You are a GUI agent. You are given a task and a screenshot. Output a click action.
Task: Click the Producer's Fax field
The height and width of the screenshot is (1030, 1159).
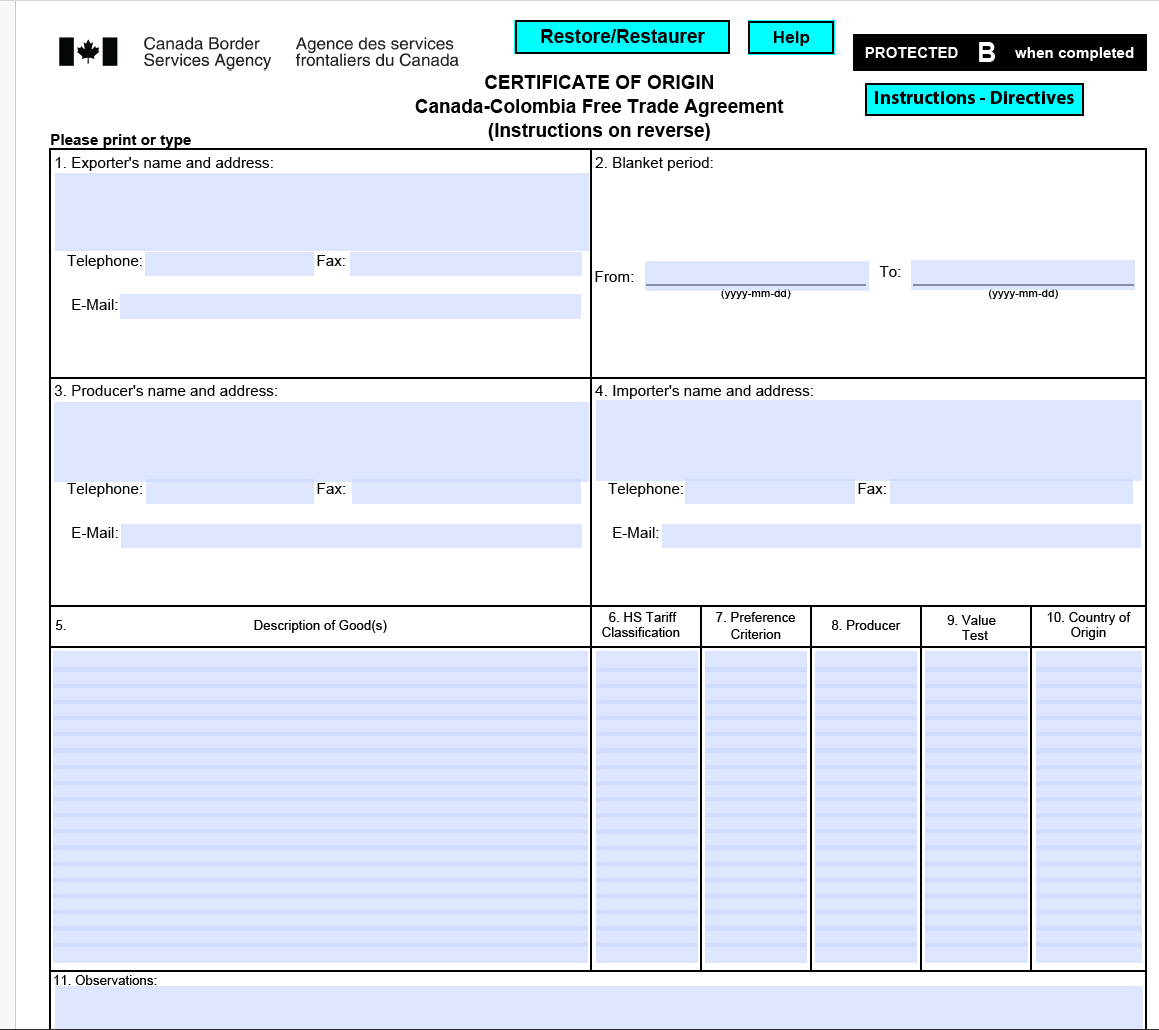pos(466,492)
